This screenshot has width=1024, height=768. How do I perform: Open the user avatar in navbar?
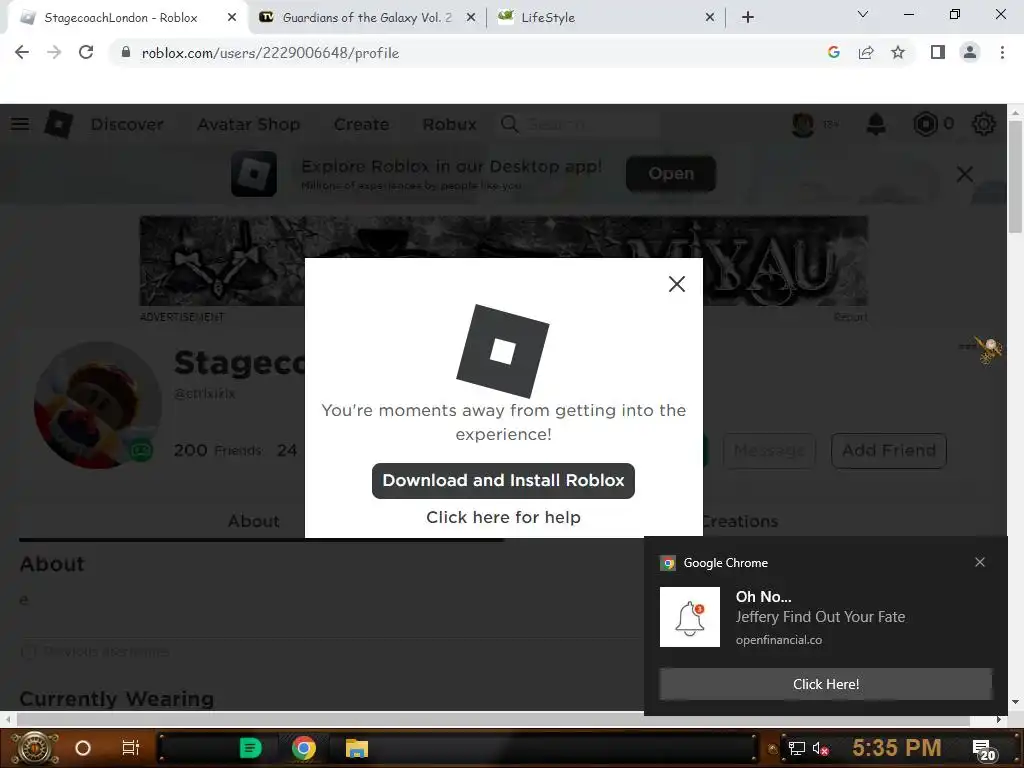803,124
